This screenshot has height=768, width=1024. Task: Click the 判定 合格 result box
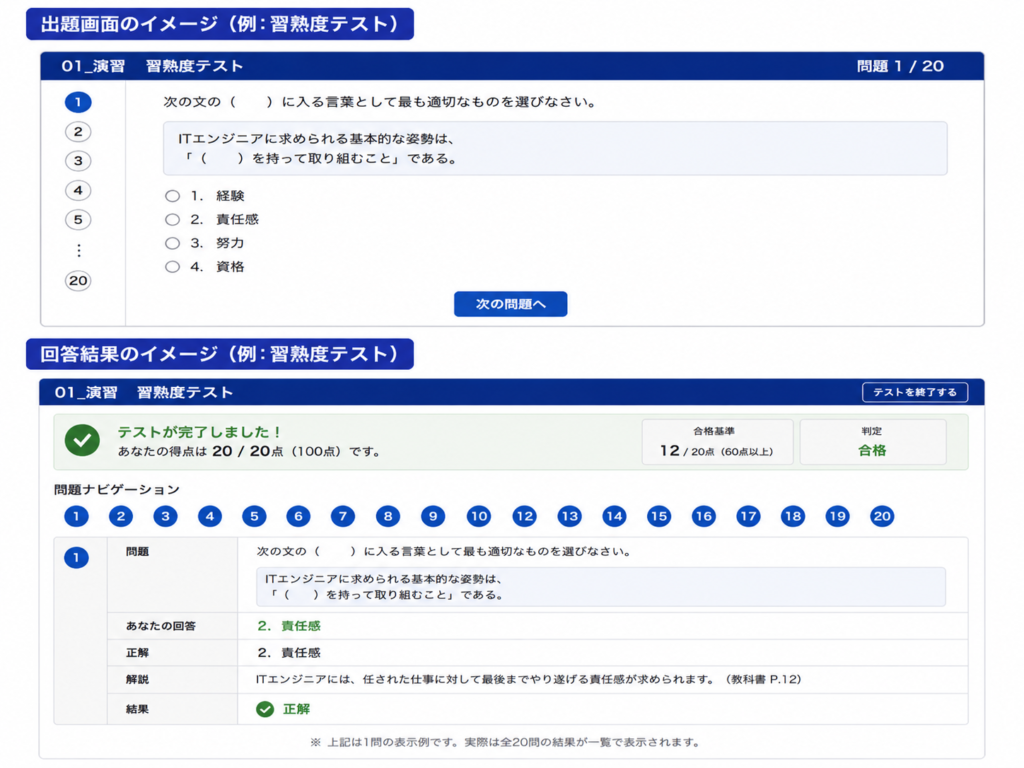coord(872,442)
